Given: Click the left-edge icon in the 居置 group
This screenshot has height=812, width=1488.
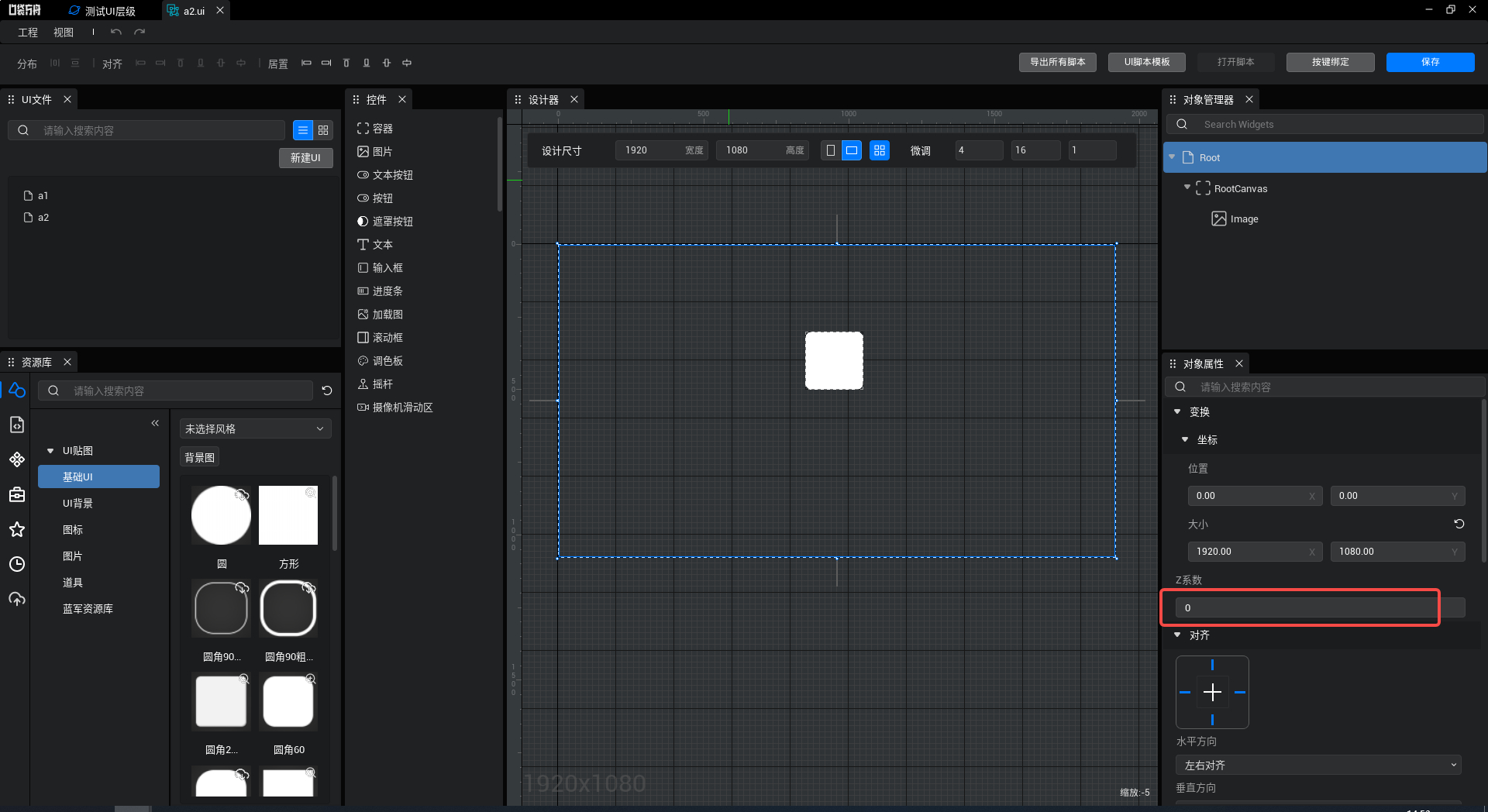Looking at the screenshot, I should coord(306,63).
